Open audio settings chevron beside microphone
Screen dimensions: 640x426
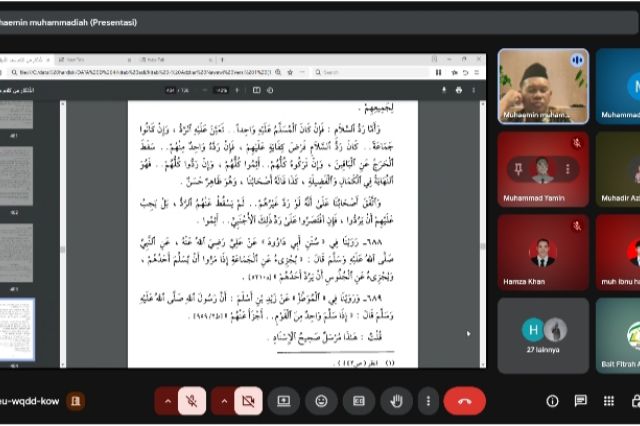(x=167, y=401)
